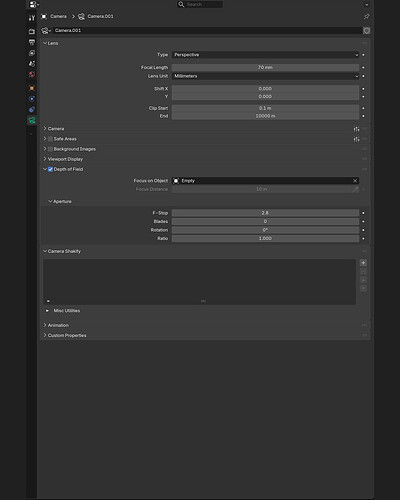Open the Physics properties tab
This screenshot has height=500, width=400.
tap(32, 99)
